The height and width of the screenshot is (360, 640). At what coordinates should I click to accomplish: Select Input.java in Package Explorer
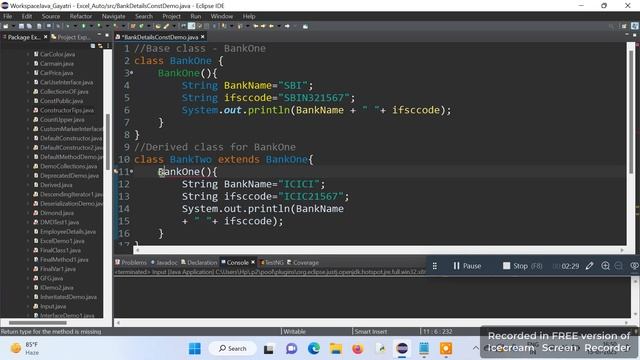(53, 306)
